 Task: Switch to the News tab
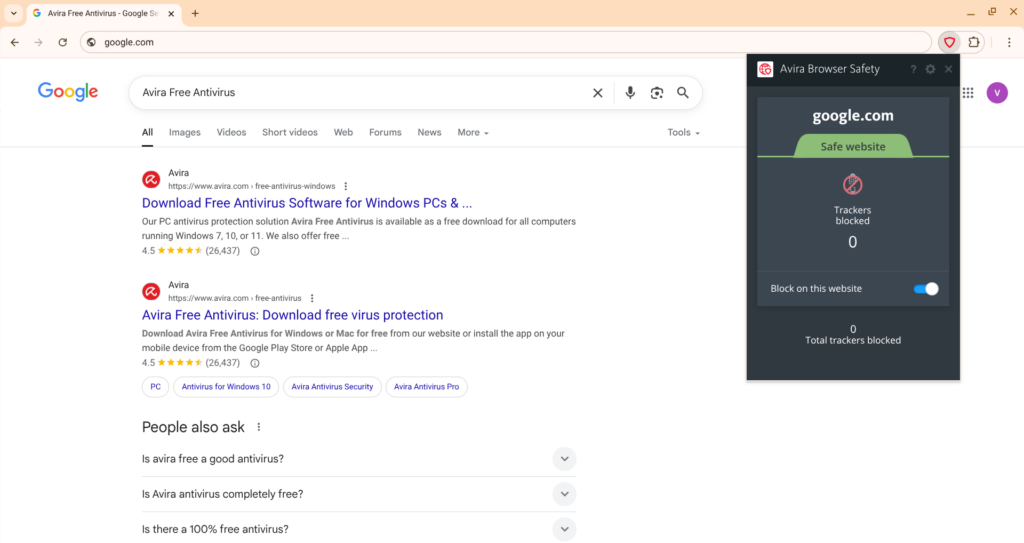(x=429, y=133)
